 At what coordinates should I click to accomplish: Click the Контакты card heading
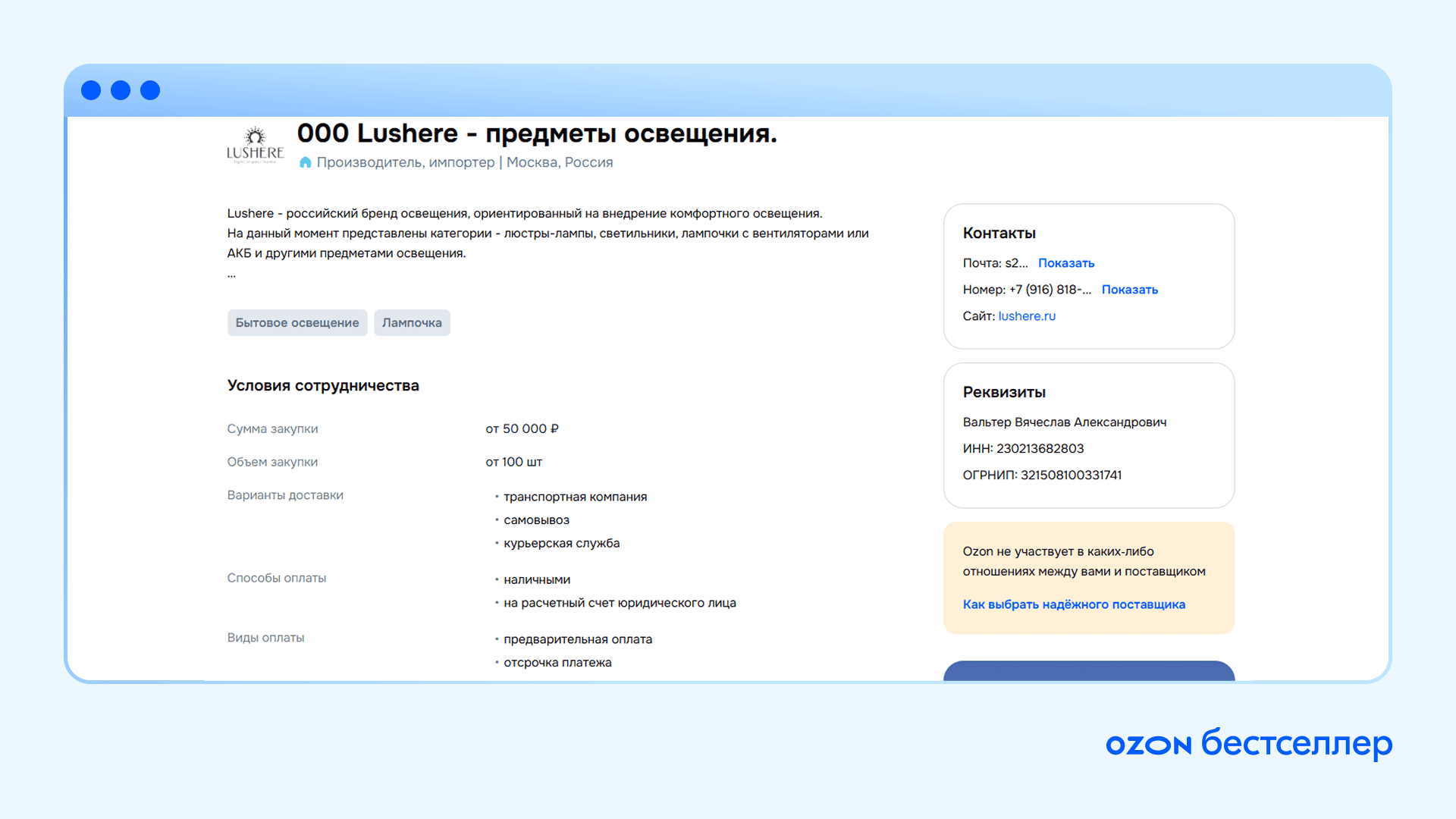[x=999, y=234]
